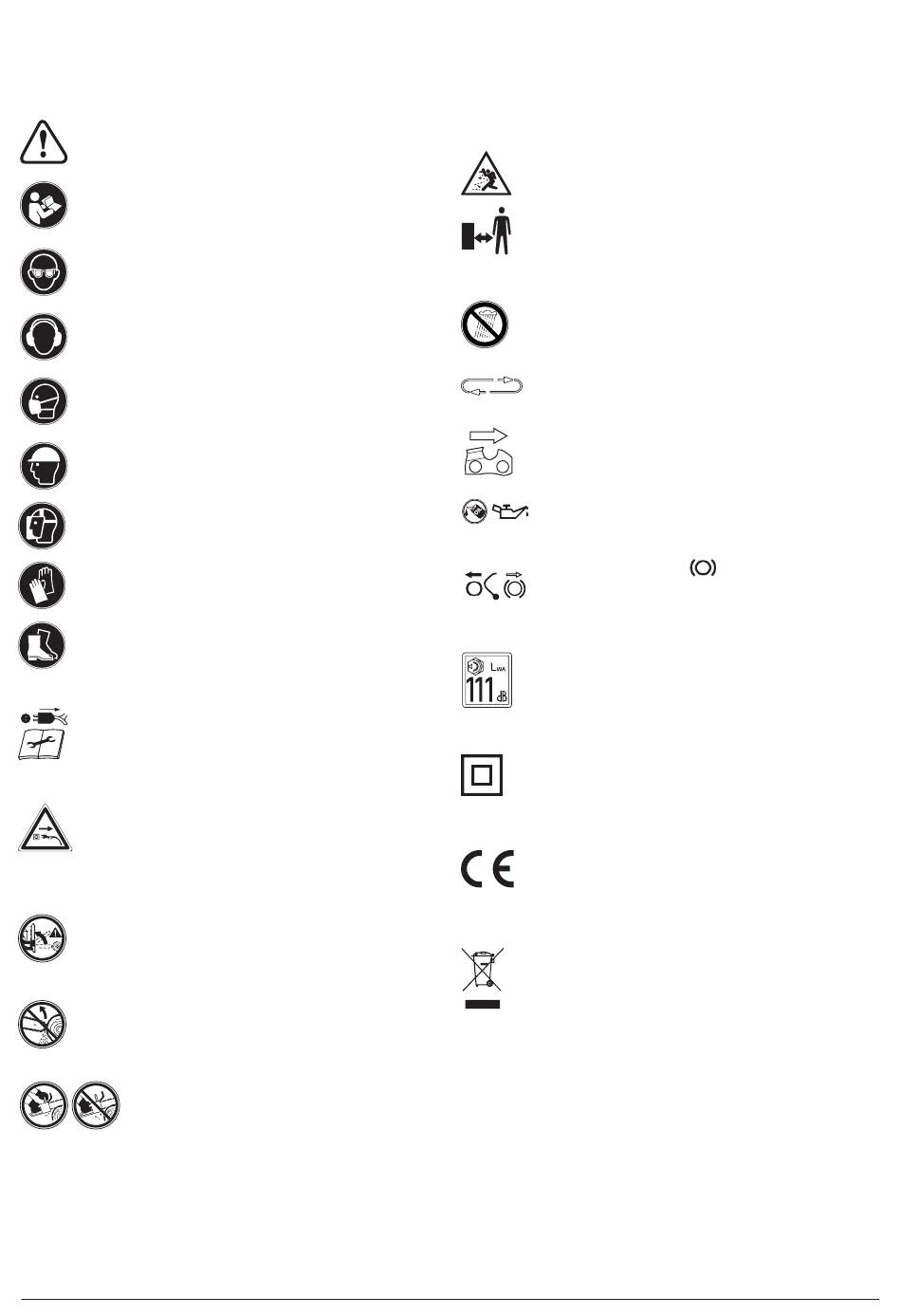The width and height of the screenshot is (901, 1316).
Task: Select the crossed-out wheelie bin symbol
Action: coord(483,976)
